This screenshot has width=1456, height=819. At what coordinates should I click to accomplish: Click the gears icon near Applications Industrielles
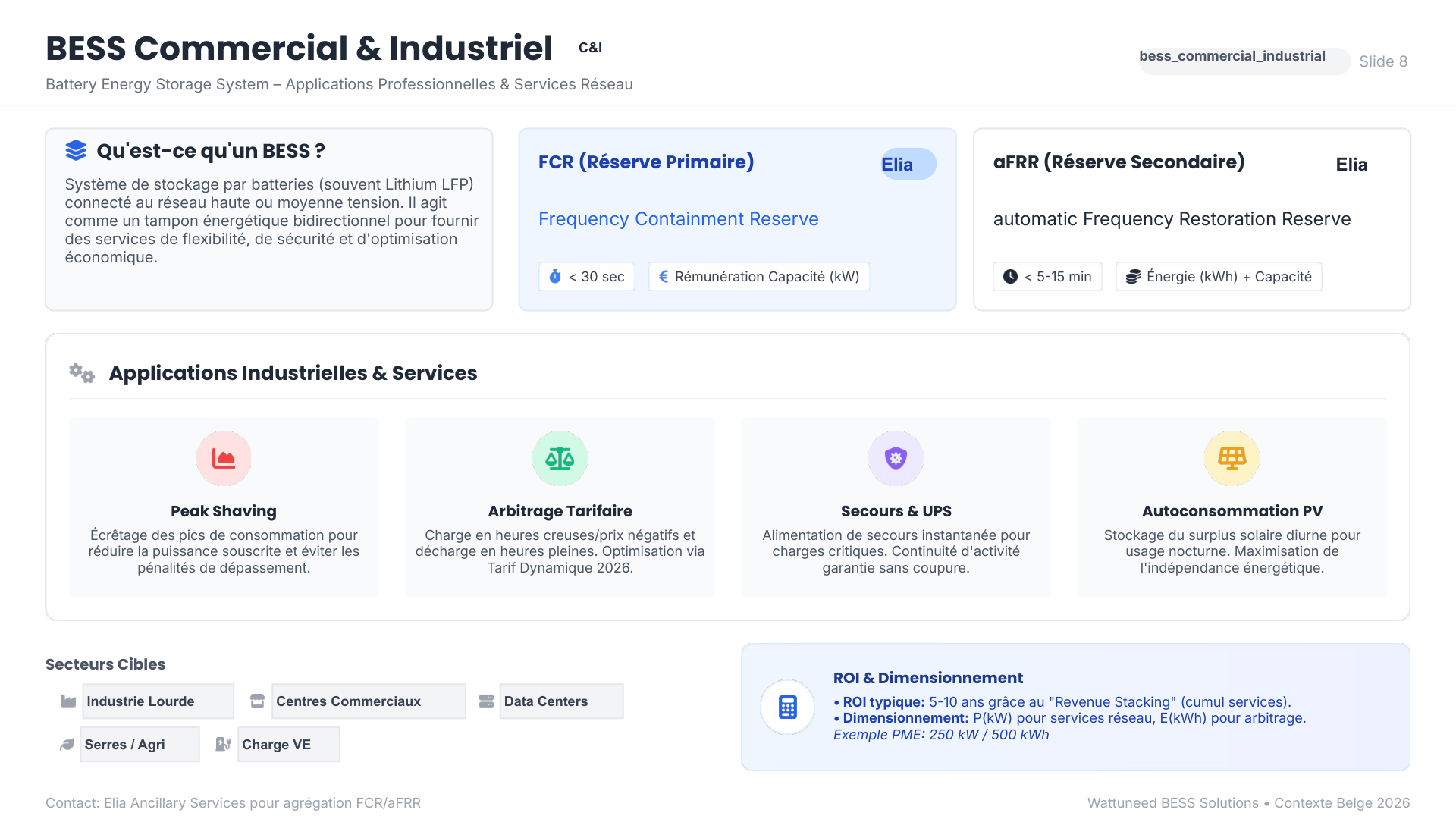tap(82, 373)
